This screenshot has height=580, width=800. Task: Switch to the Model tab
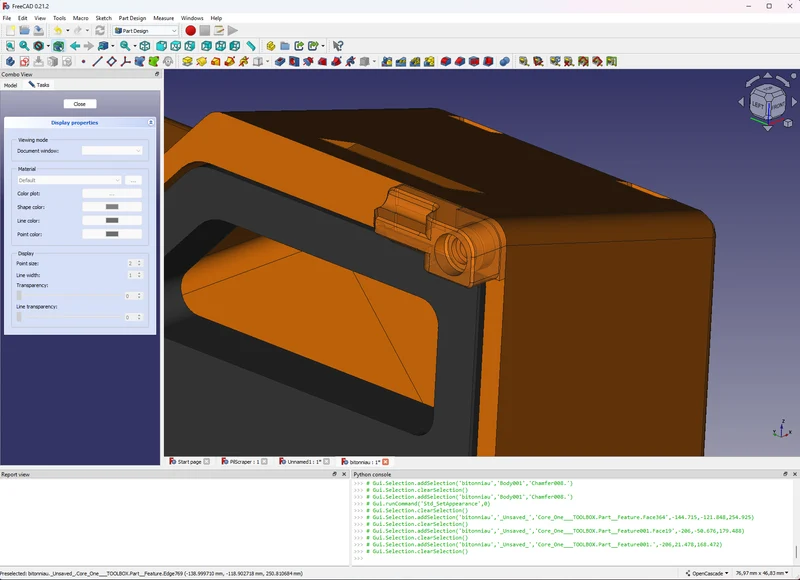(x=10, y=85)
